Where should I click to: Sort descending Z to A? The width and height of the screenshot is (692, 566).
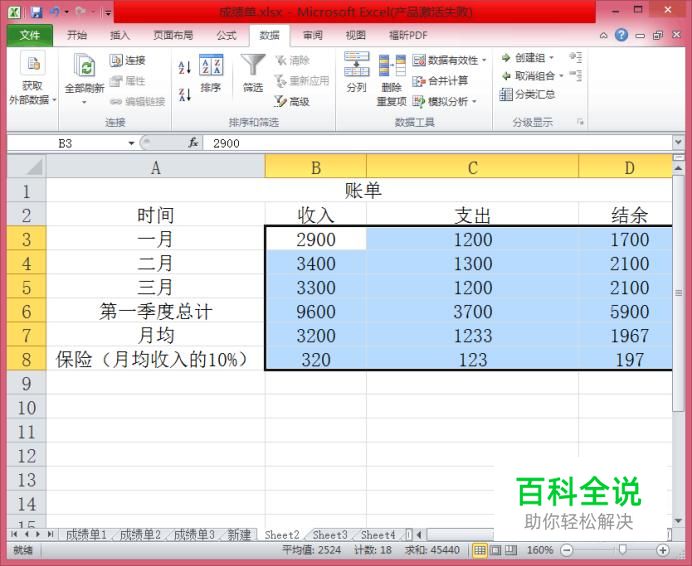click(x=184, y=94)
